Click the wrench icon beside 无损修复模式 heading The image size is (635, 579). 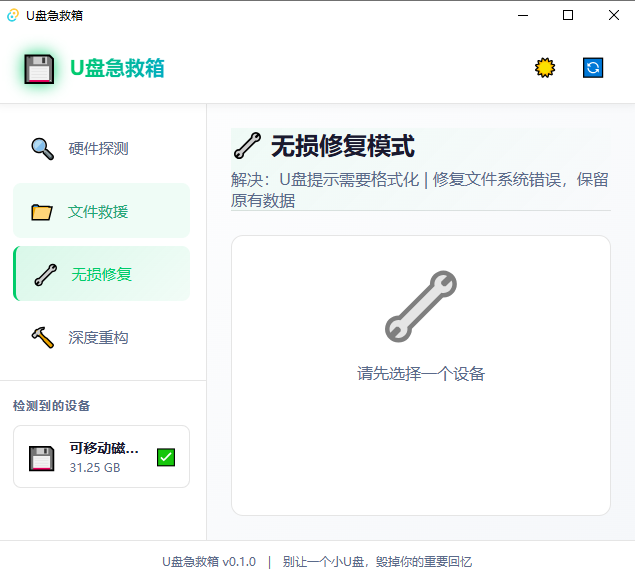pyautogui.click(x=246, y=147)
